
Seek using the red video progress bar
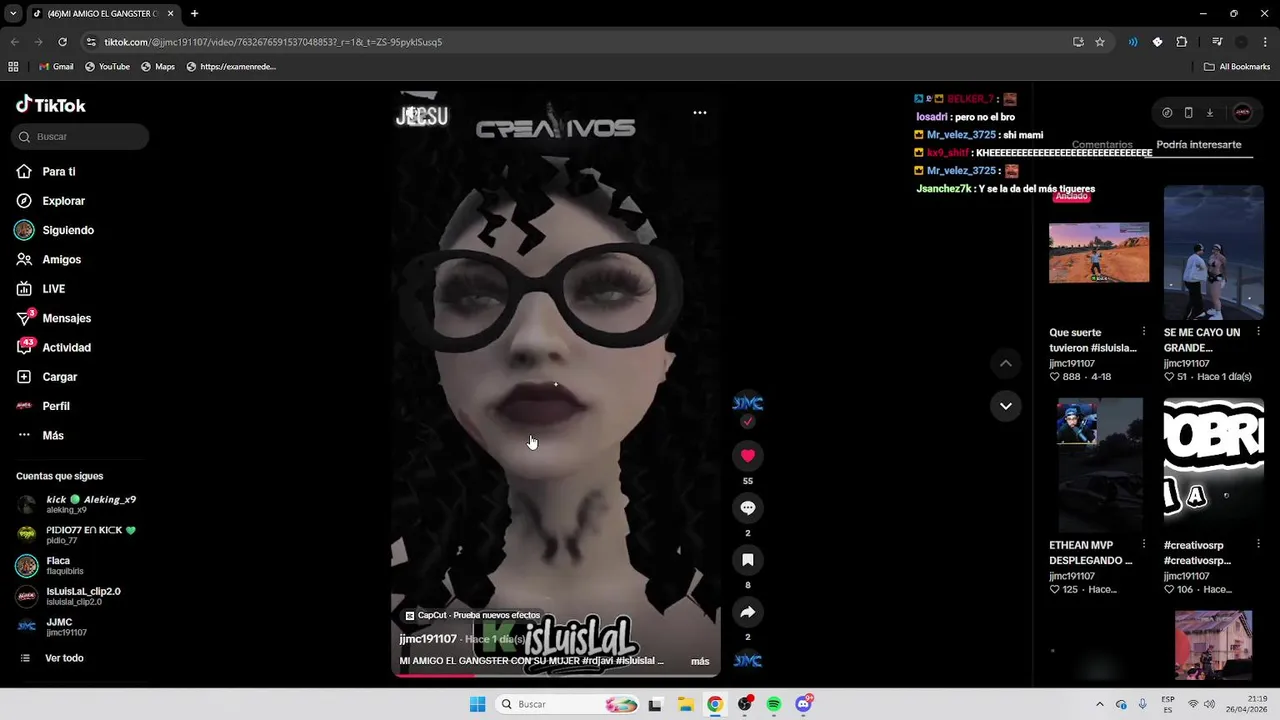pos(555,675)
